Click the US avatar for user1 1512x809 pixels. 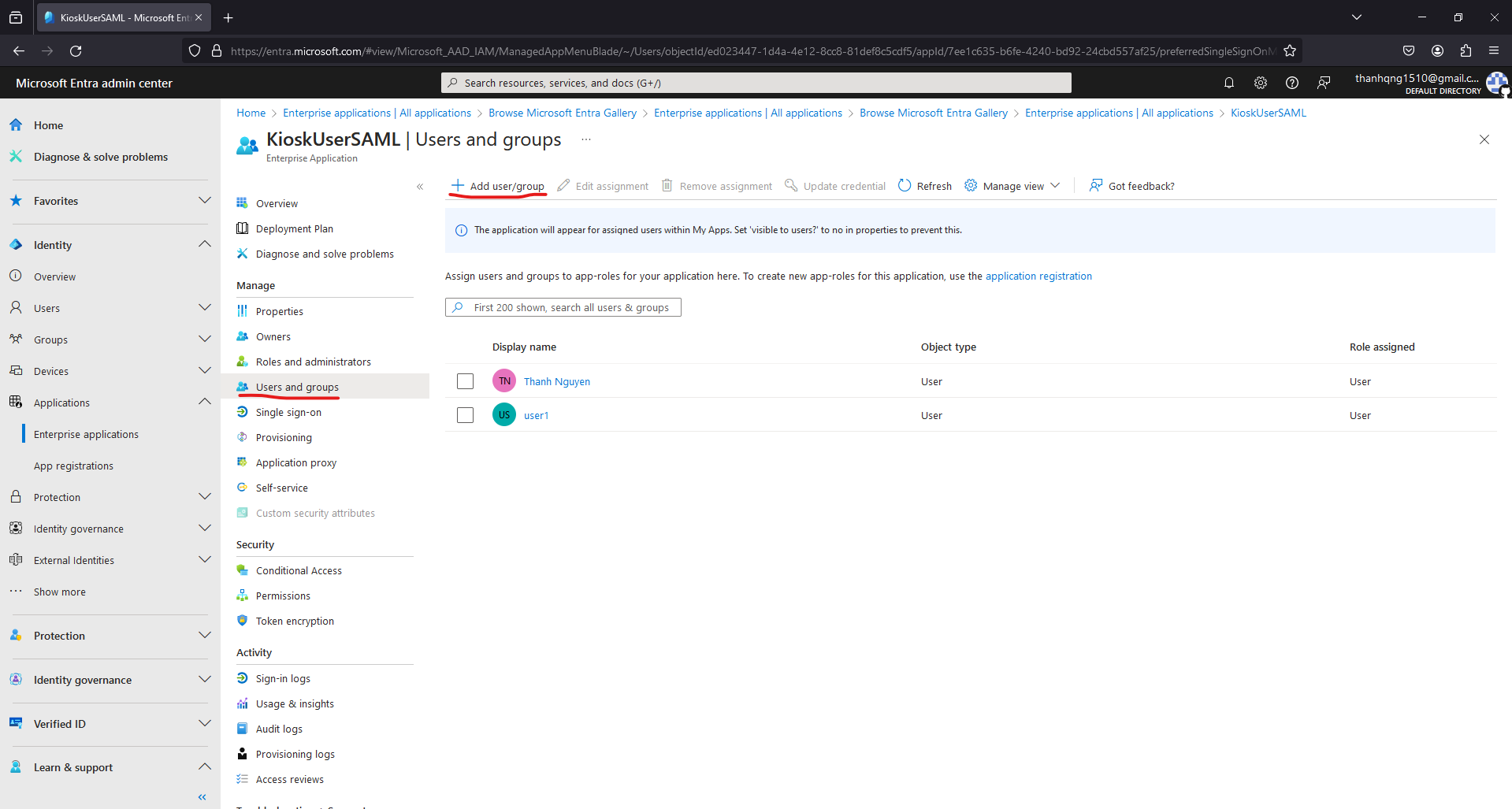coord(504,415)
